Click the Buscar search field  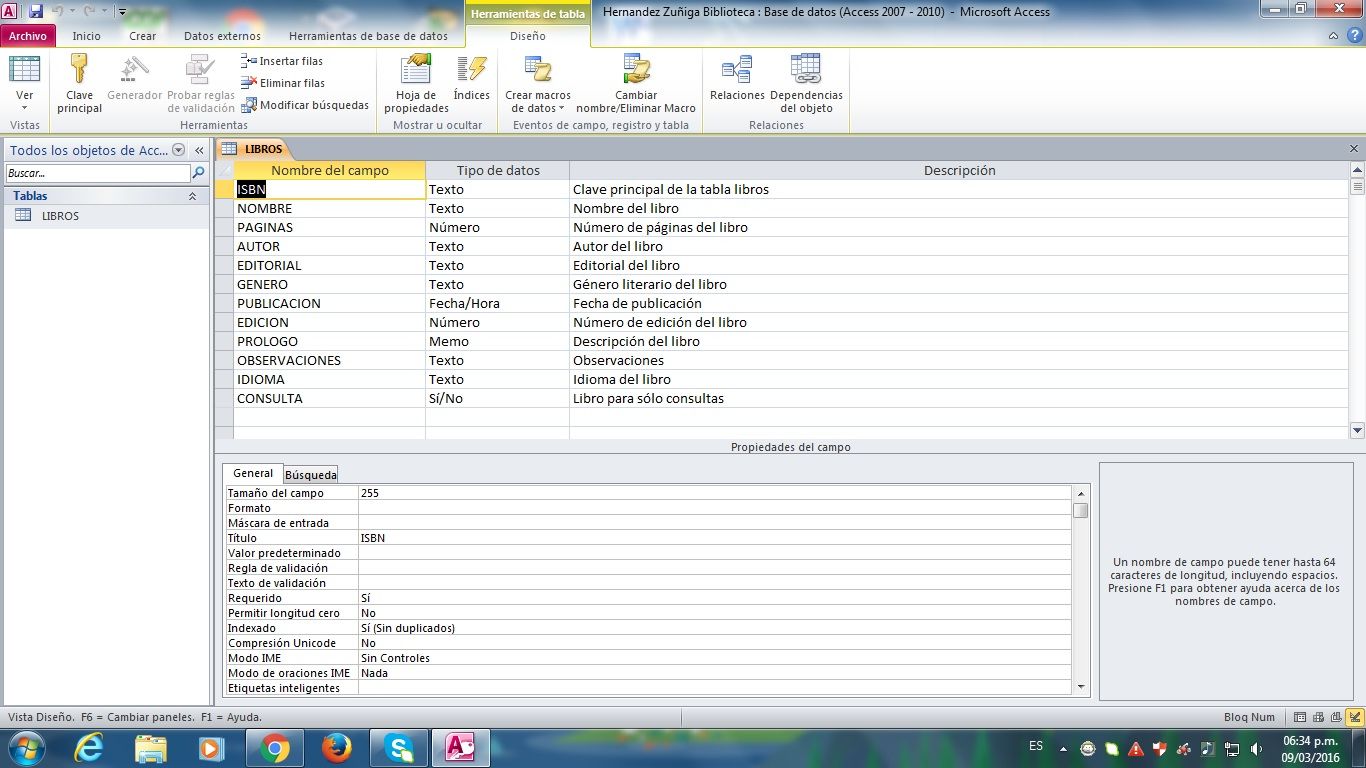click(97, 173)
